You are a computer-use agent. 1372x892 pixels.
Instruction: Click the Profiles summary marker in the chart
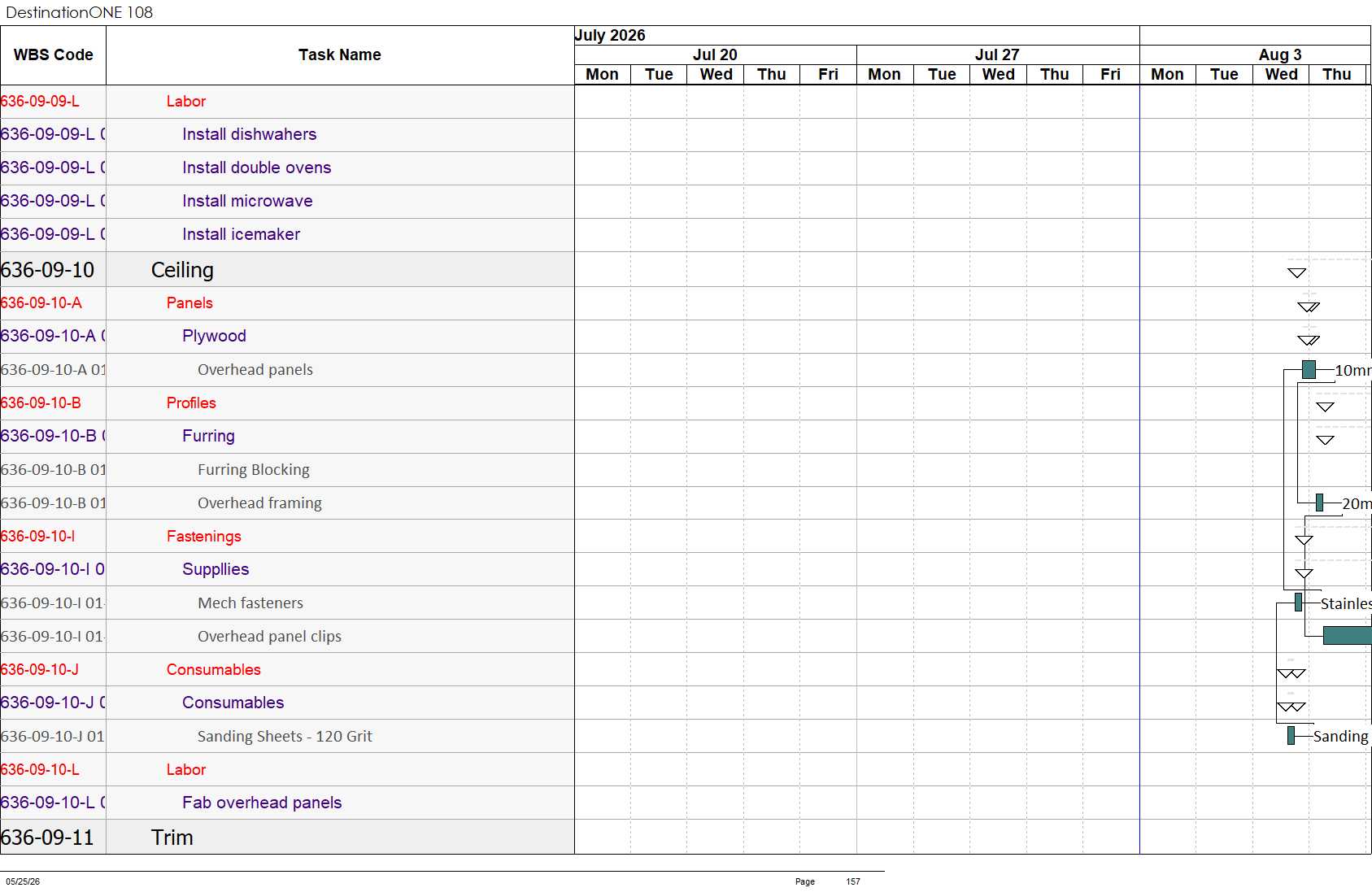coord(1326,407)
